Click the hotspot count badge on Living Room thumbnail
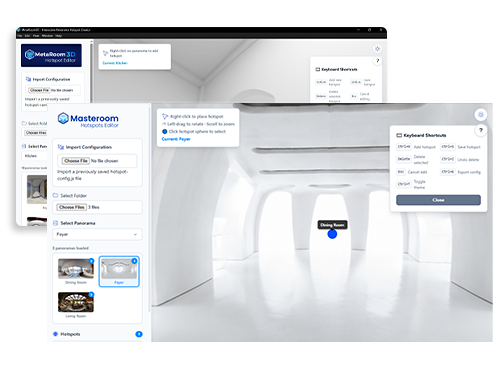Image resolution: width=503 pixels, height=375 pixels. coord(91,294)
